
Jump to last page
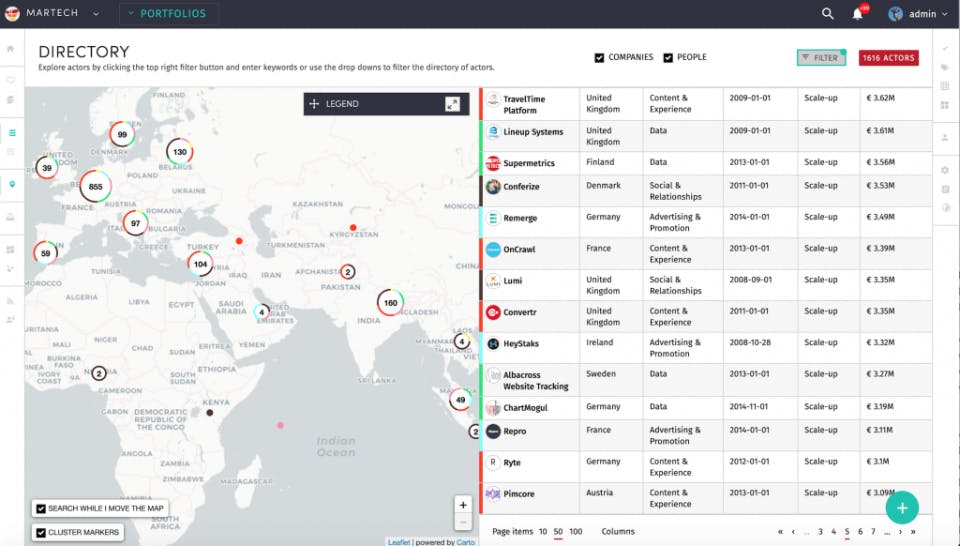(913, 531)
